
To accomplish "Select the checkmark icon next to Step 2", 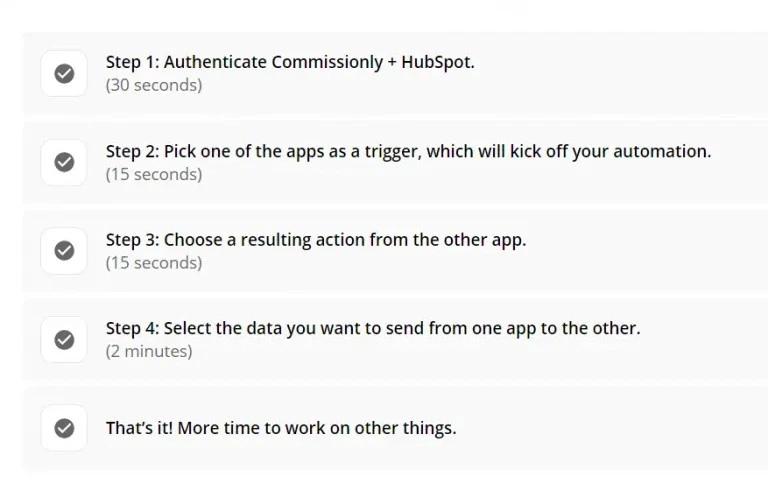I will (64, 162).
